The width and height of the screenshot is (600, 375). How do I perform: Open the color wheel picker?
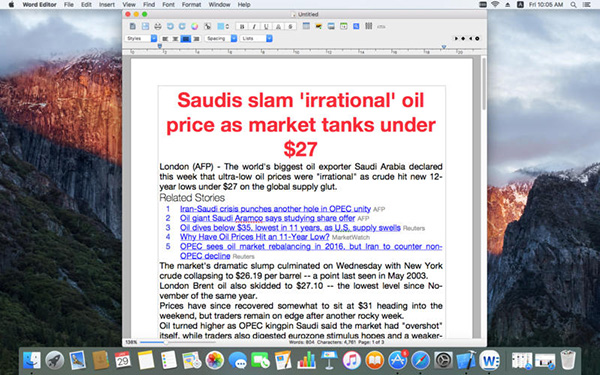195,26
